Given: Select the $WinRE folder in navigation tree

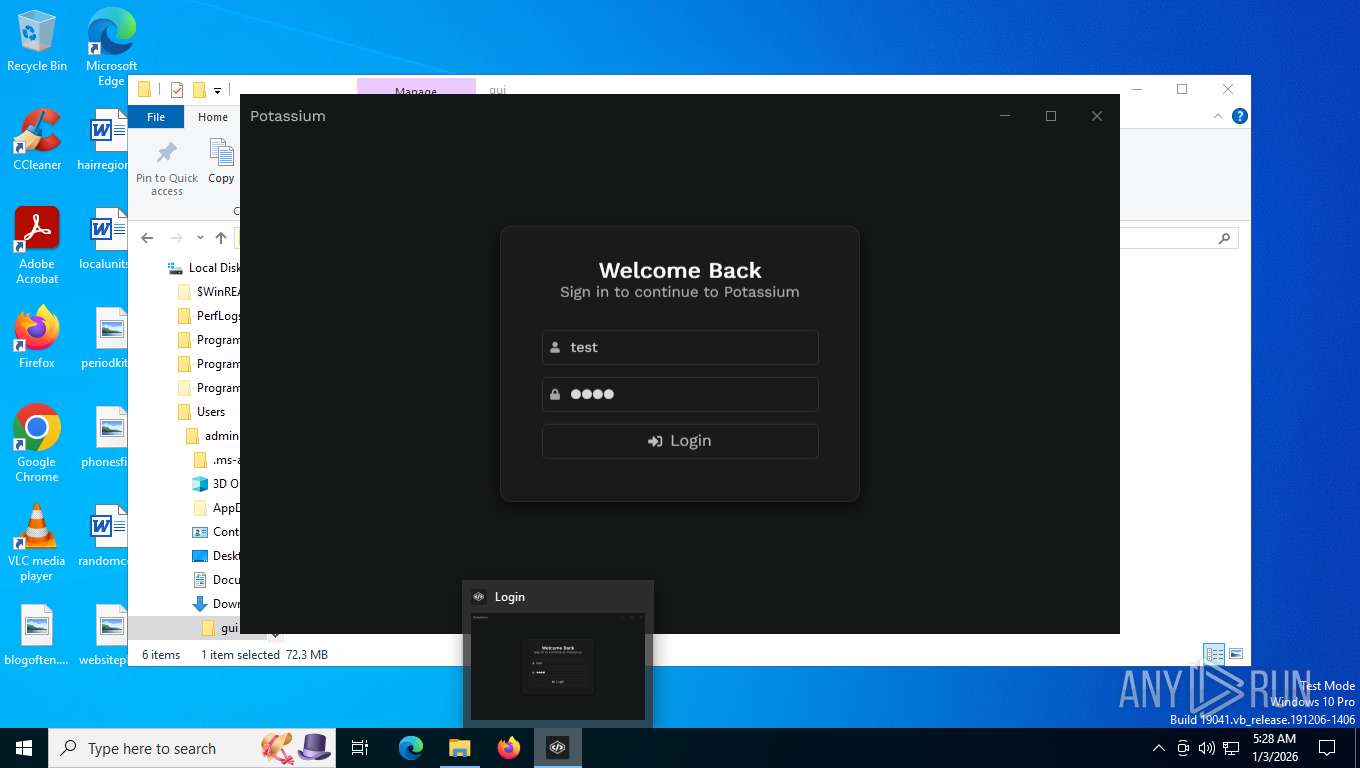Looking at the screenshot, I should click(209, 292).
